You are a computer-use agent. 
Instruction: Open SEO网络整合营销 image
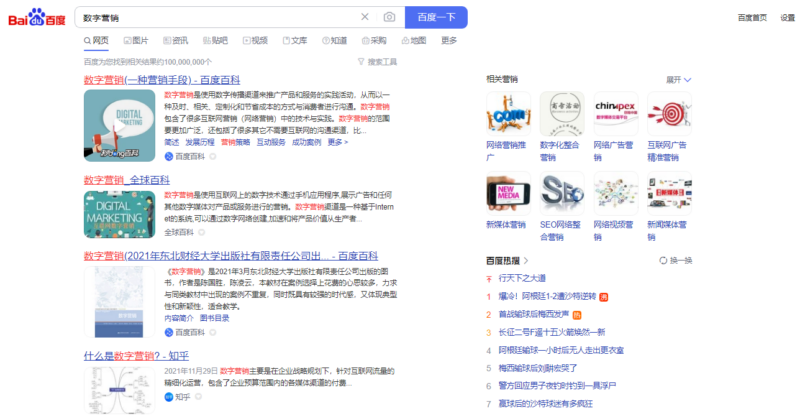click(x=562, y=193)
